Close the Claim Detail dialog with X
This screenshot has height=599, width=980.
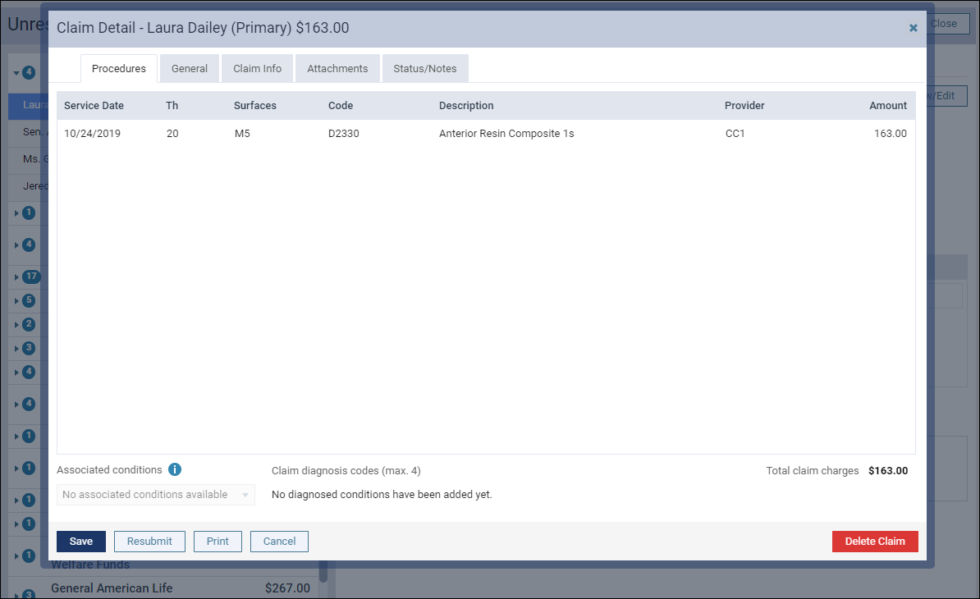[913, 28]
